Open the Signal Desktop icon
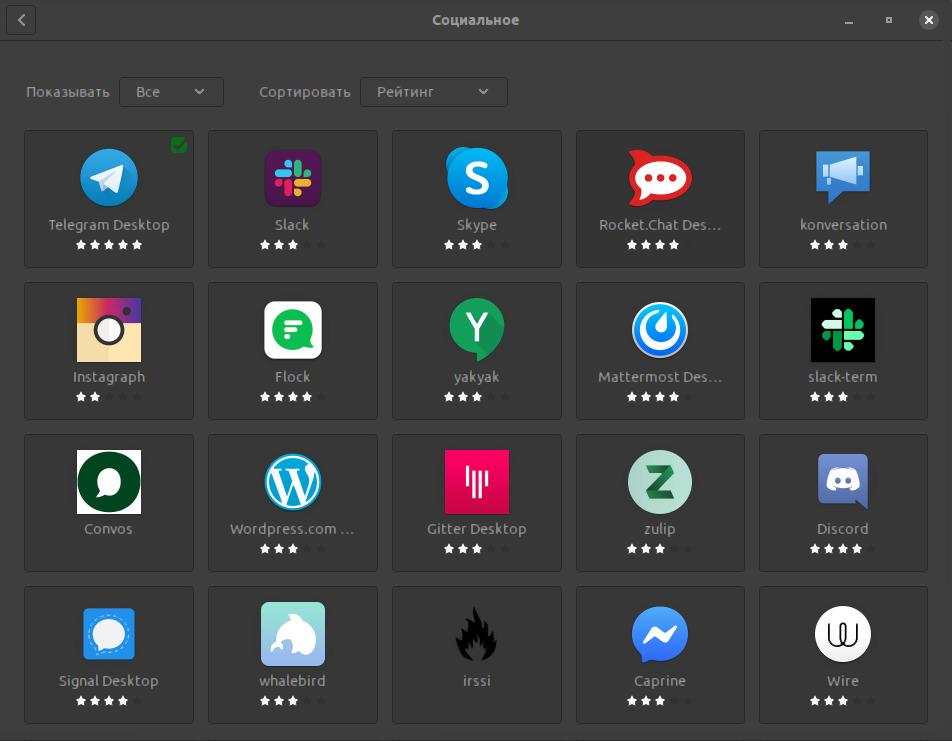The height and width of the screenshot is (741, 952). (x=109, y=634)
